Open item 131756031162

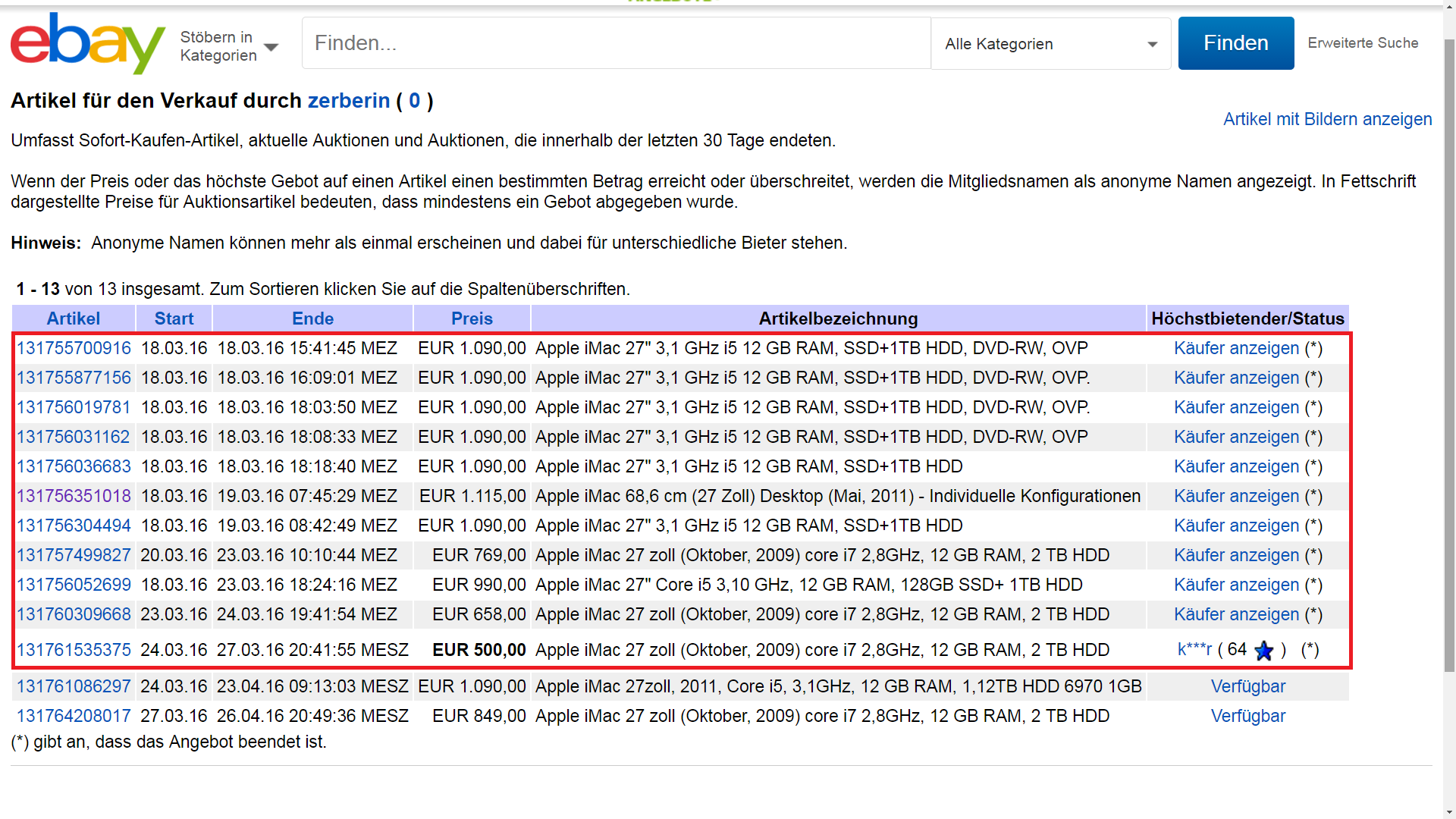pyautogui.click(x=74, y=437)
